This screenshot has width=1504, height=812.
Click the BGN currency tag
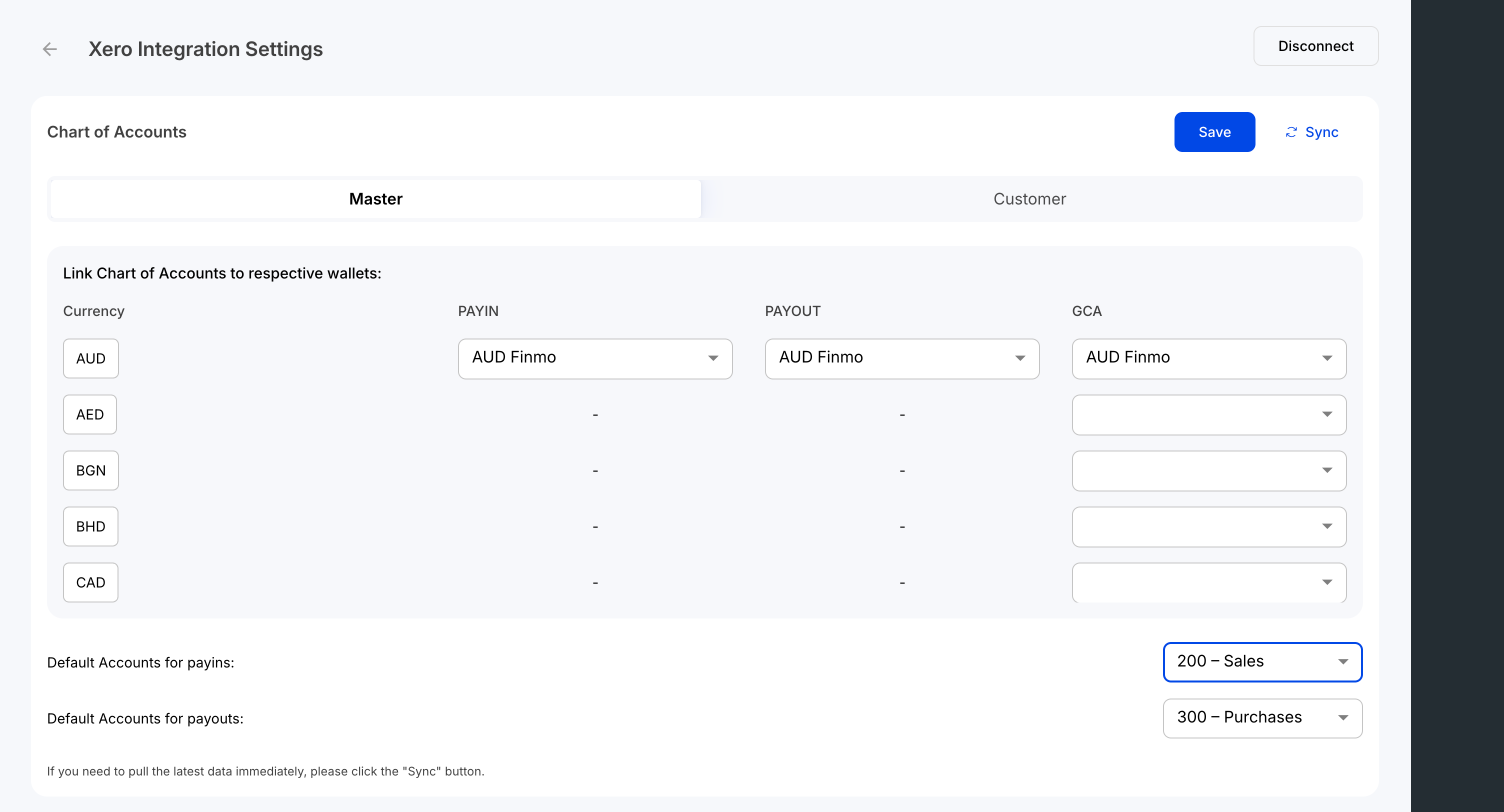pyautogui.click(x=91, y=470)
